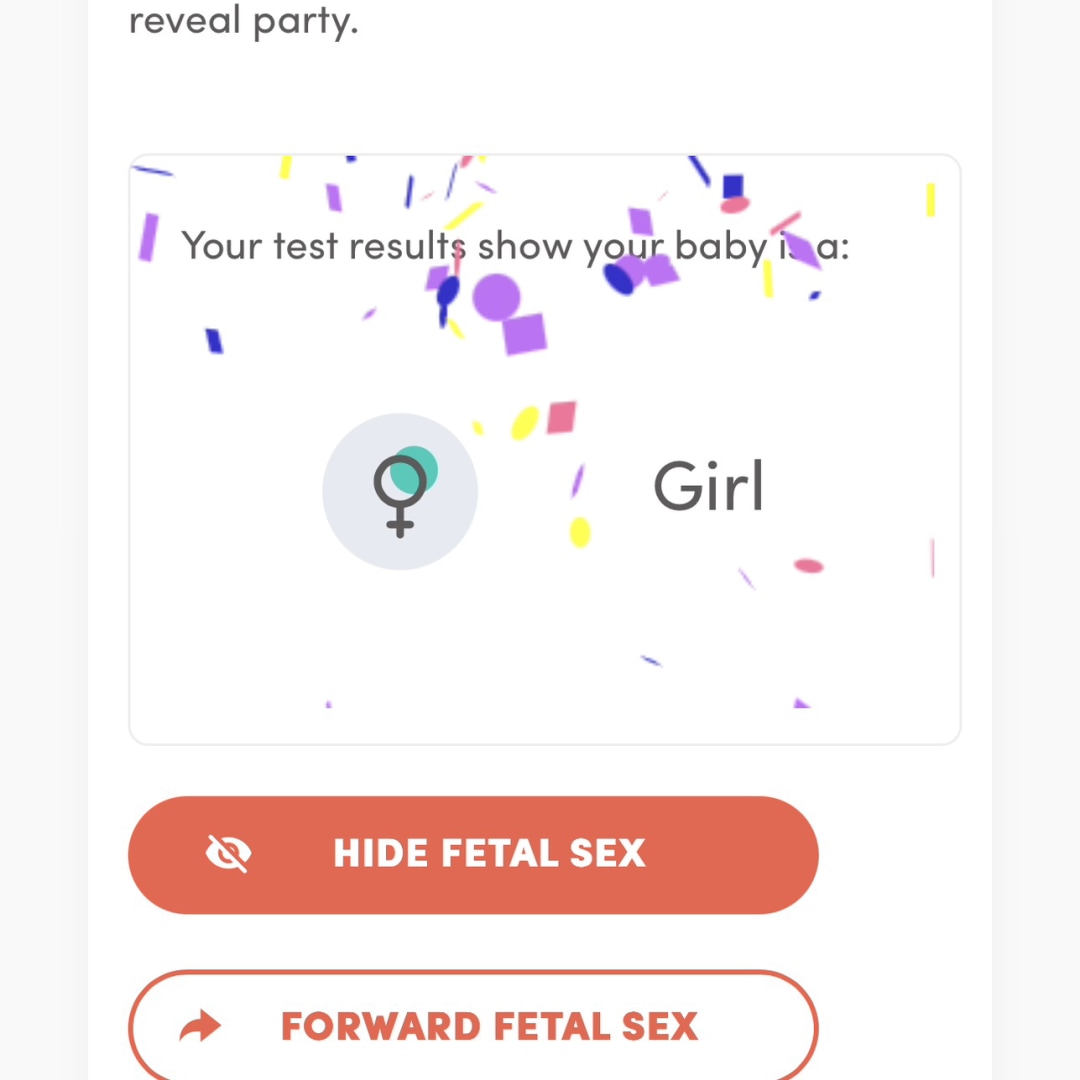This screenshot has width=1080, height=1080.
Task: Click the teal dot behind the female symbol
Action: point(415,470)
